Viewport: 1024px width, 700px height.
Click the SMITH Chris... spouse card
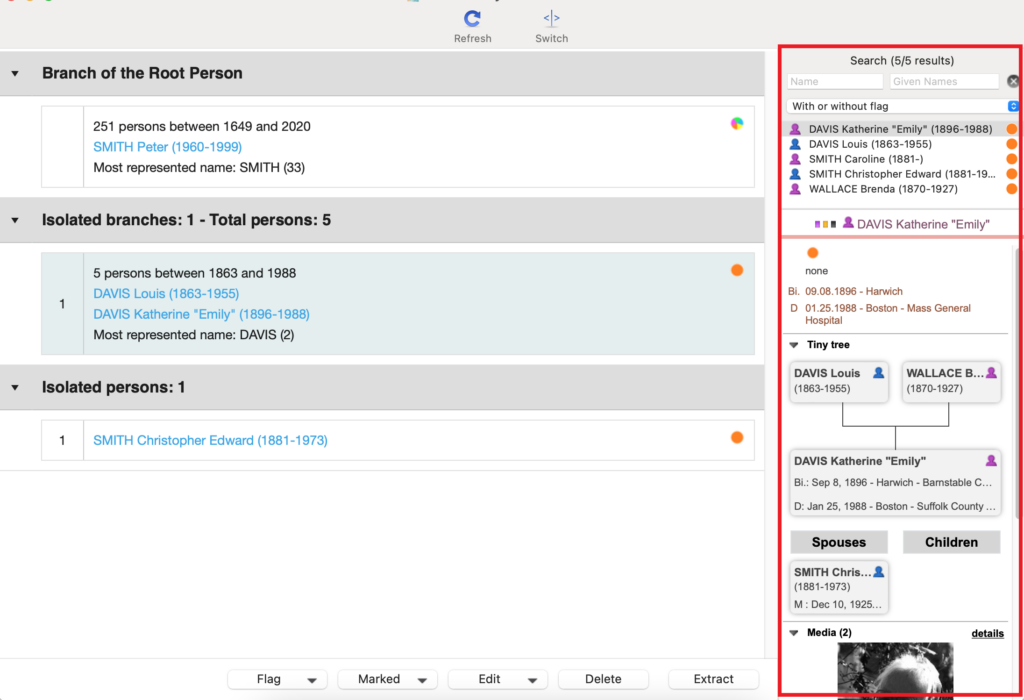[839, 587]
